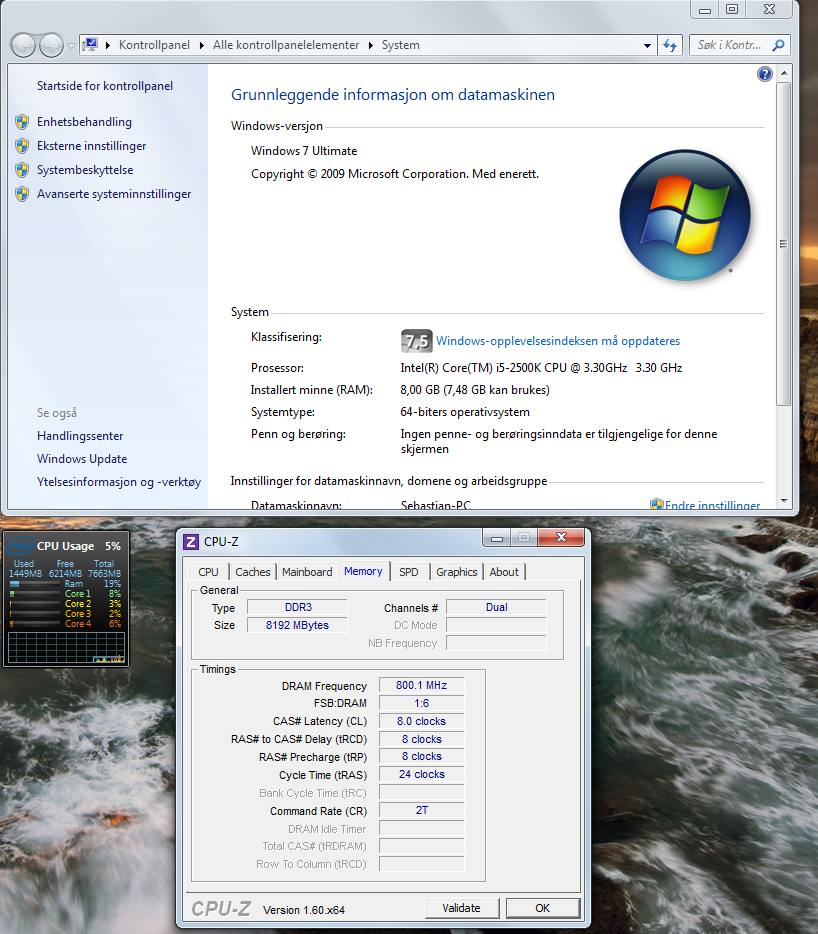Viewport: 818px width, 934px height.
Task: Switch to the Graphics tab in CPU-Z
Action: tap(457, 572)
